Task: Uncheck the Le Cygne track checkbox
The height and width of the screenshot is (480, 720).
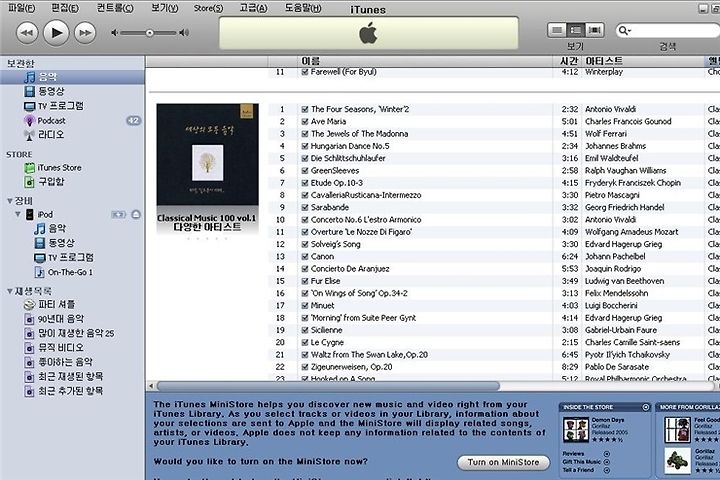Action: tap(305, 343)
